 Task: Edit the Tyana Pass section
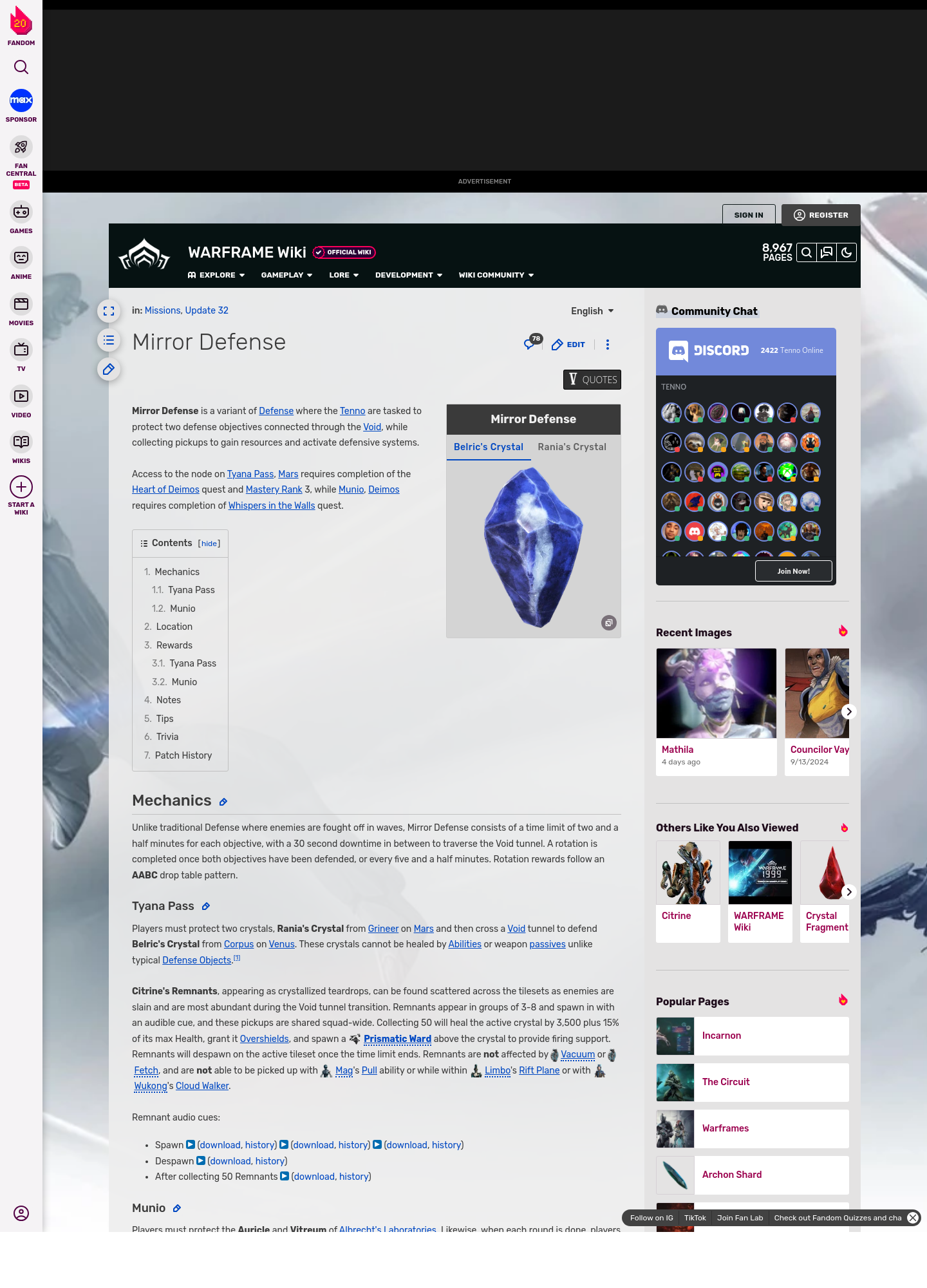[x=206, y=907]
